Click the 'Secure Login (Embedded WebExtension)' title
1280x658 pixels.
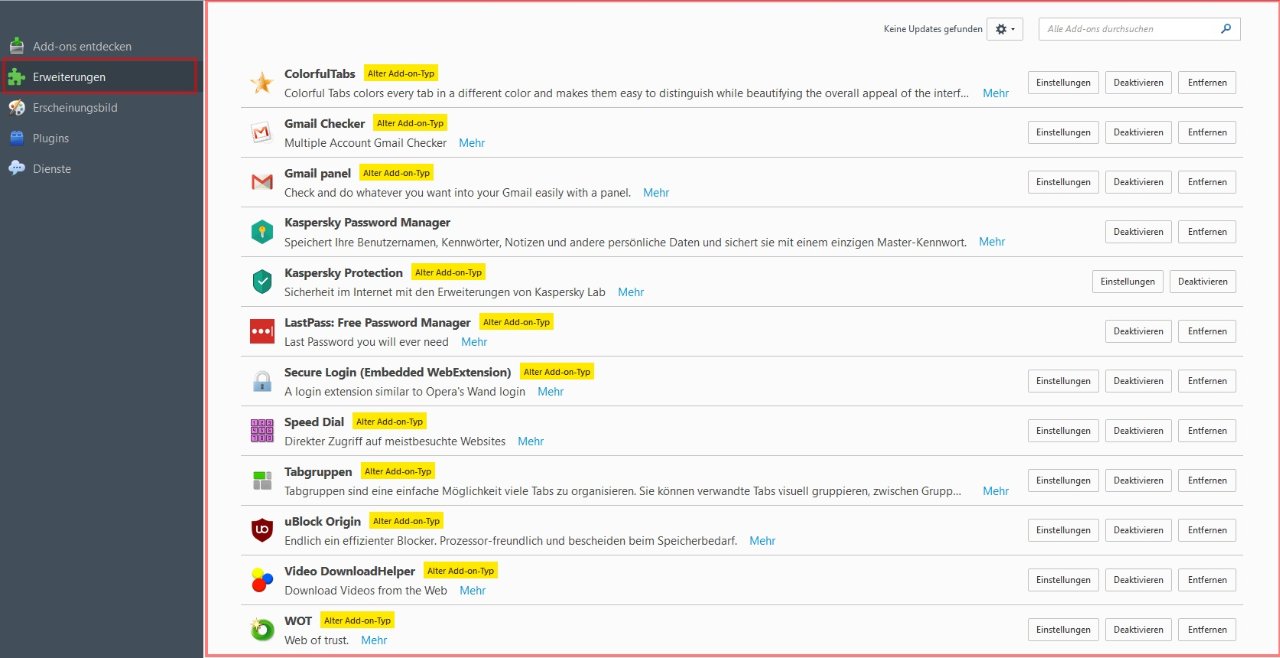pyautogui.click(x=398, y=372)
